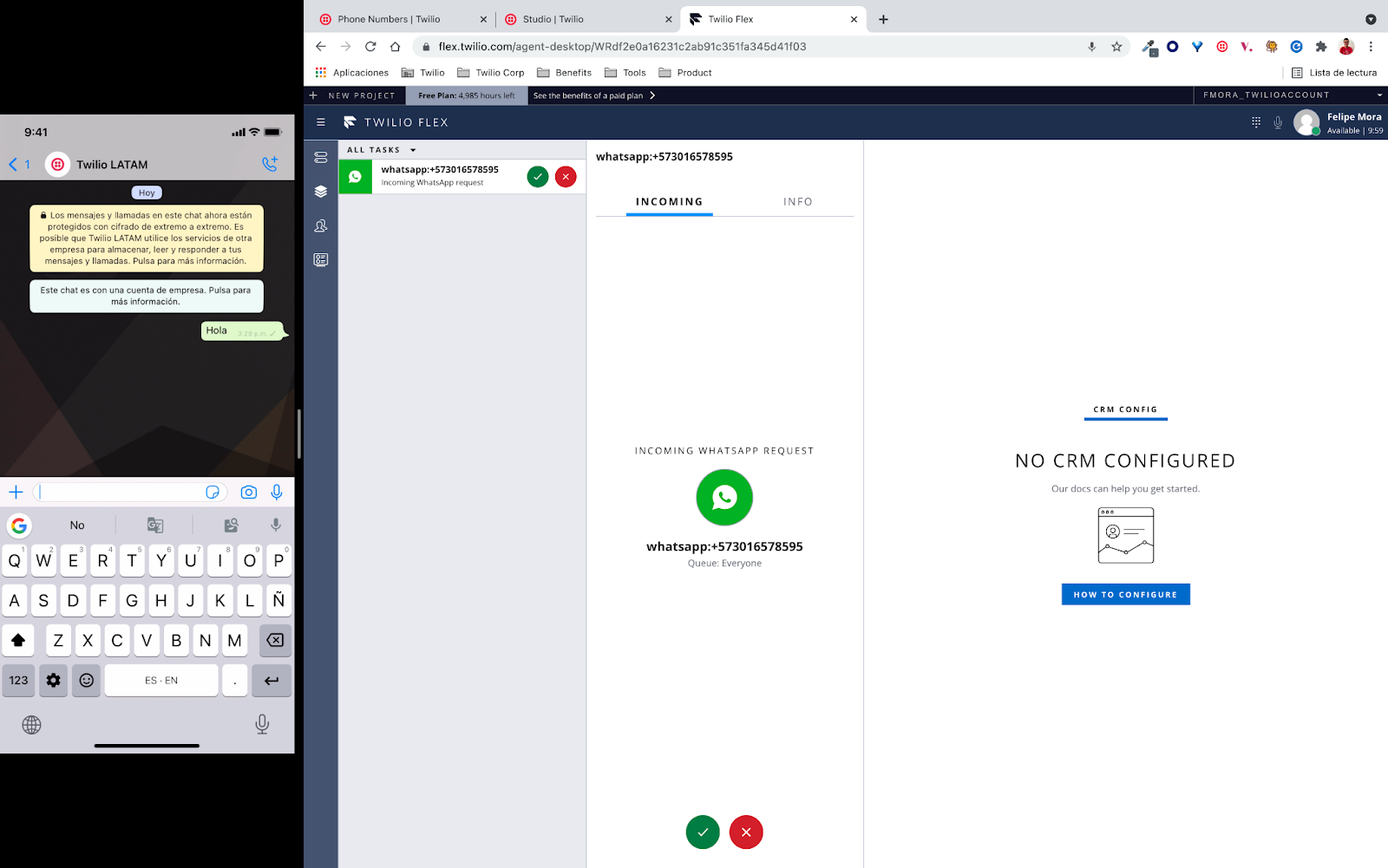The width and height of the screenshot is (1388, 868).
Task: Open the Teams view layers icon
Action: pyautogui.click(x=321, y=192)
